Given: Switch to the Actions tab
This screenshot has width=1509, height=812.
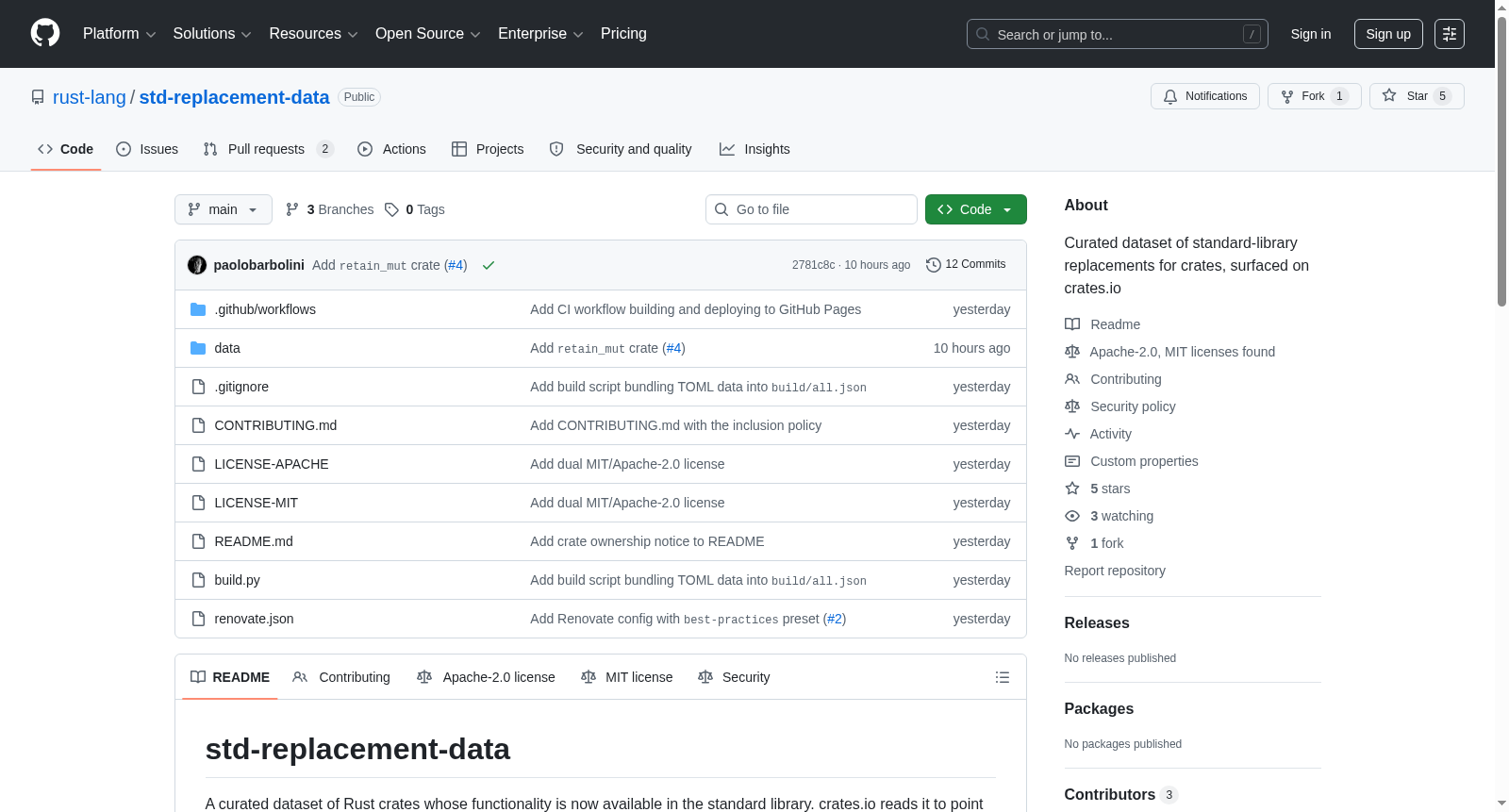Looking at the screenshot, I should pos(392,149).
